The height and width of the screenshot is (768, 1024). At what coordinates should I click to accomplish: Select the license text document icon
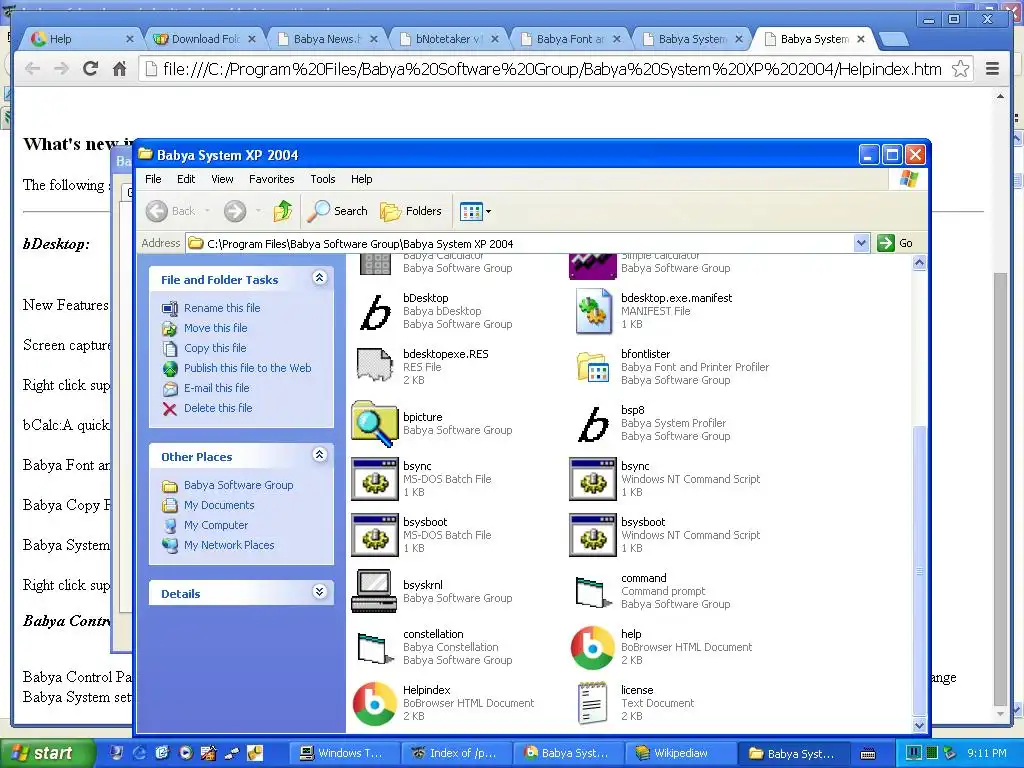point(593,703)
